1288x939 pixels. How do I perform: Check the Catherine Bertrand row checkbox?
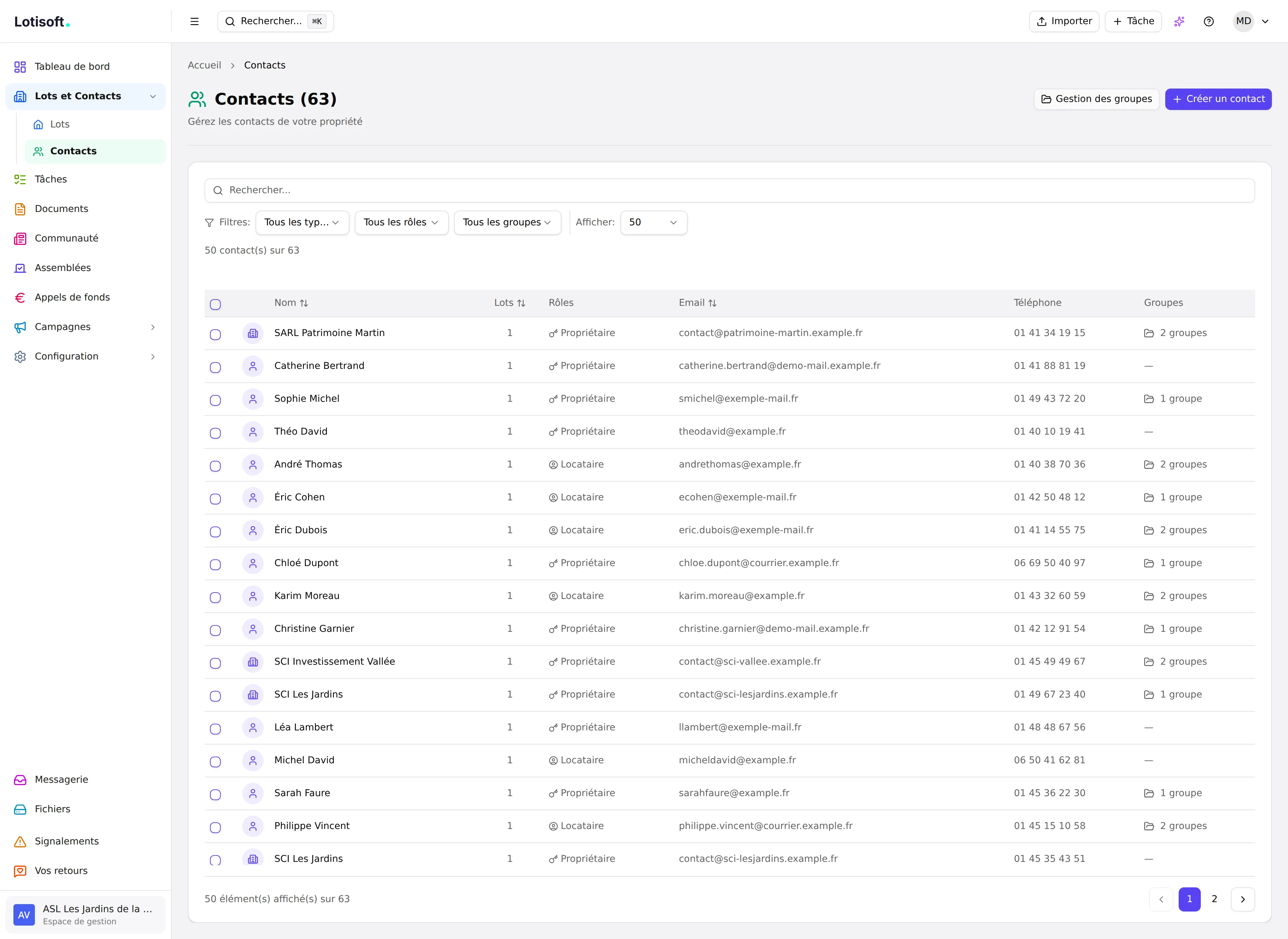(215, 368)
